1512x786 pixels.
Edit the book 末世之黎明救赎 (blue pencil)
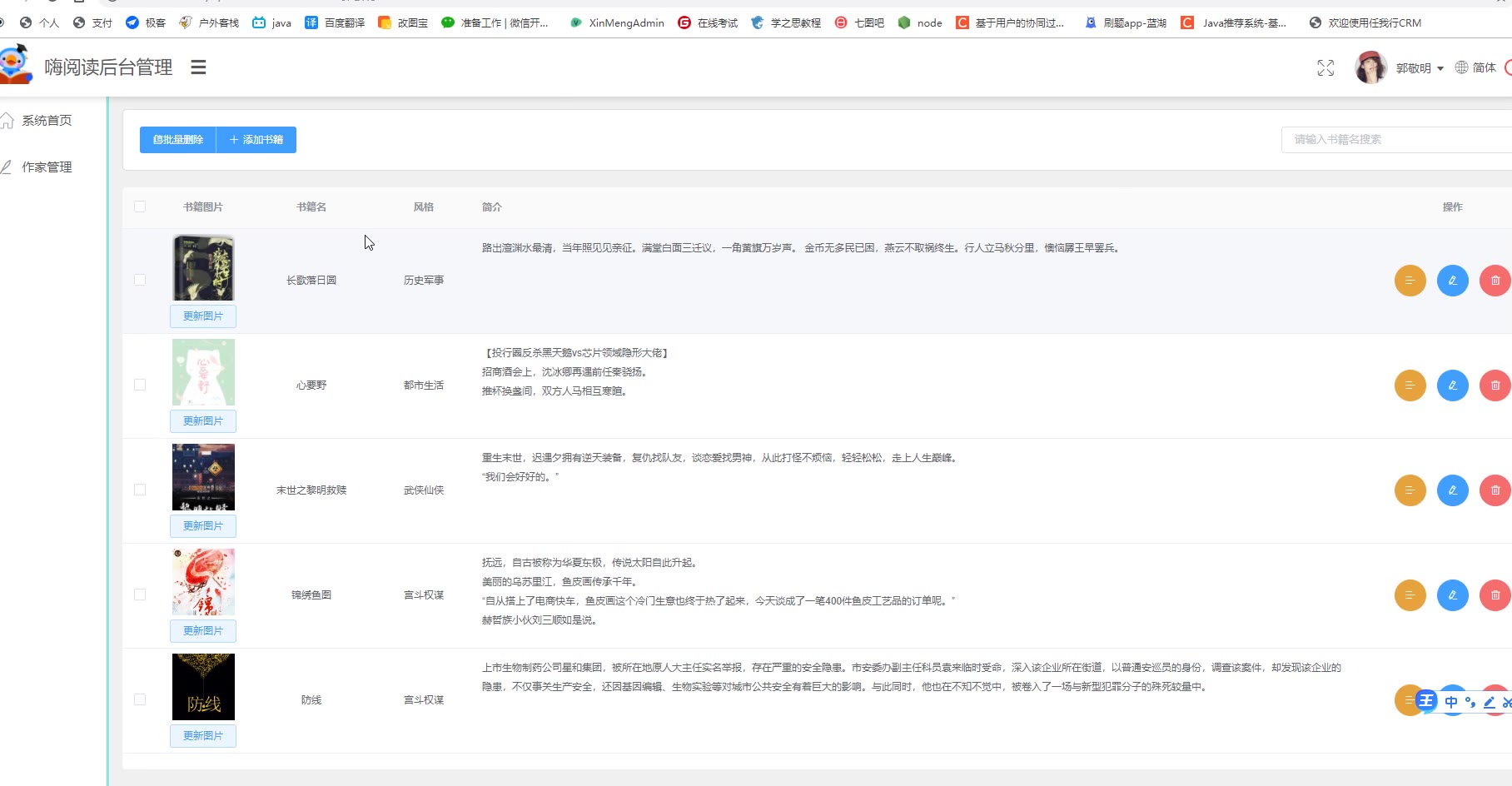[x=1453, y=490]
